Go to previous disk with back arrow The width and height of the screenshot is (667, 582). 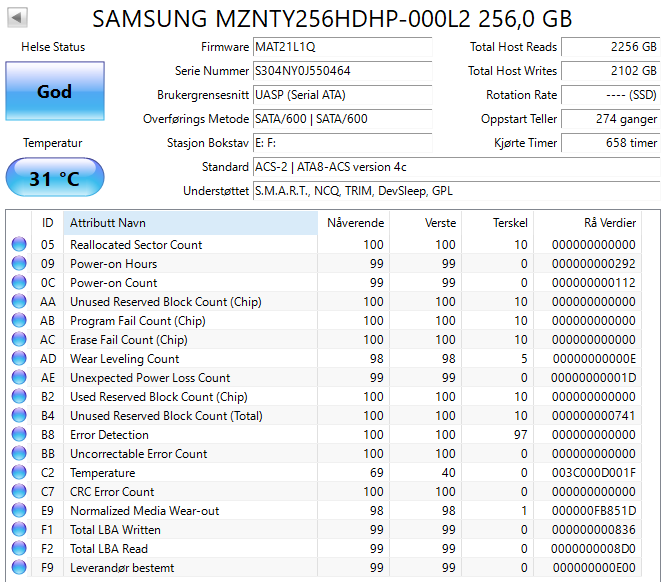click(17, 18)
